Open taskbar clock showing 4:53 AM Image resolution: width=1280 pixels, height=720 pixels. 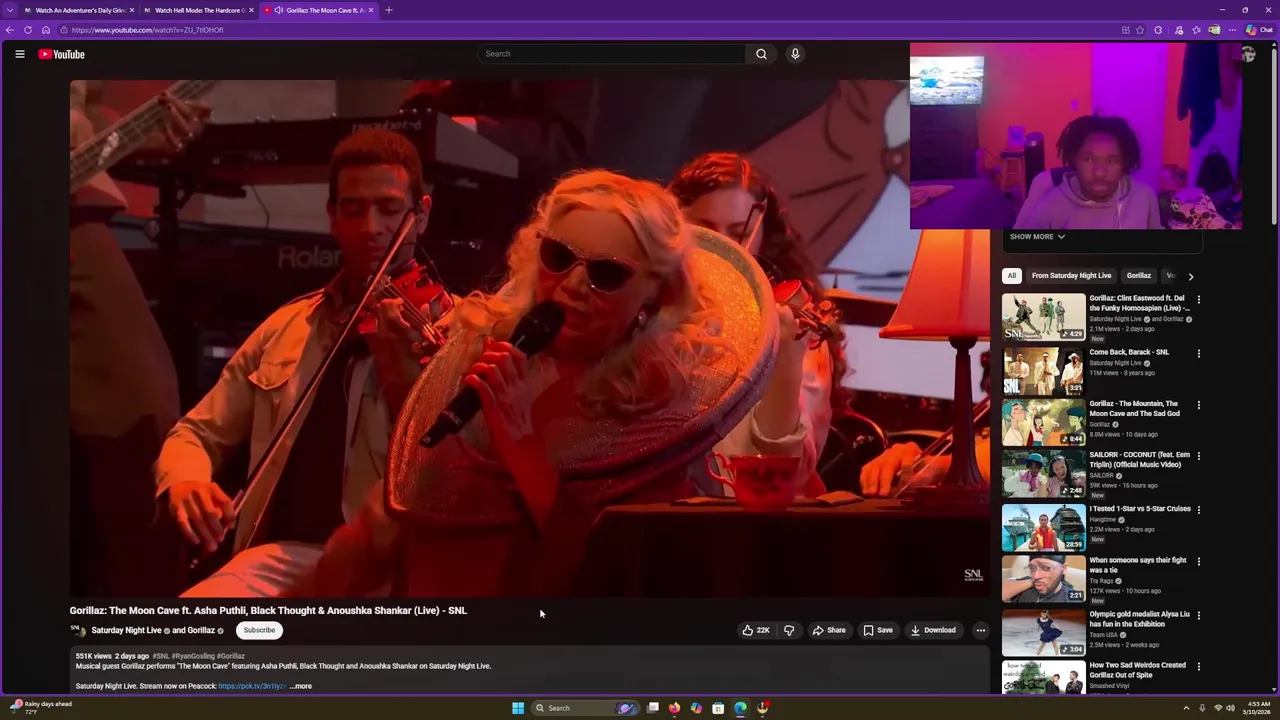[1257, 708]
